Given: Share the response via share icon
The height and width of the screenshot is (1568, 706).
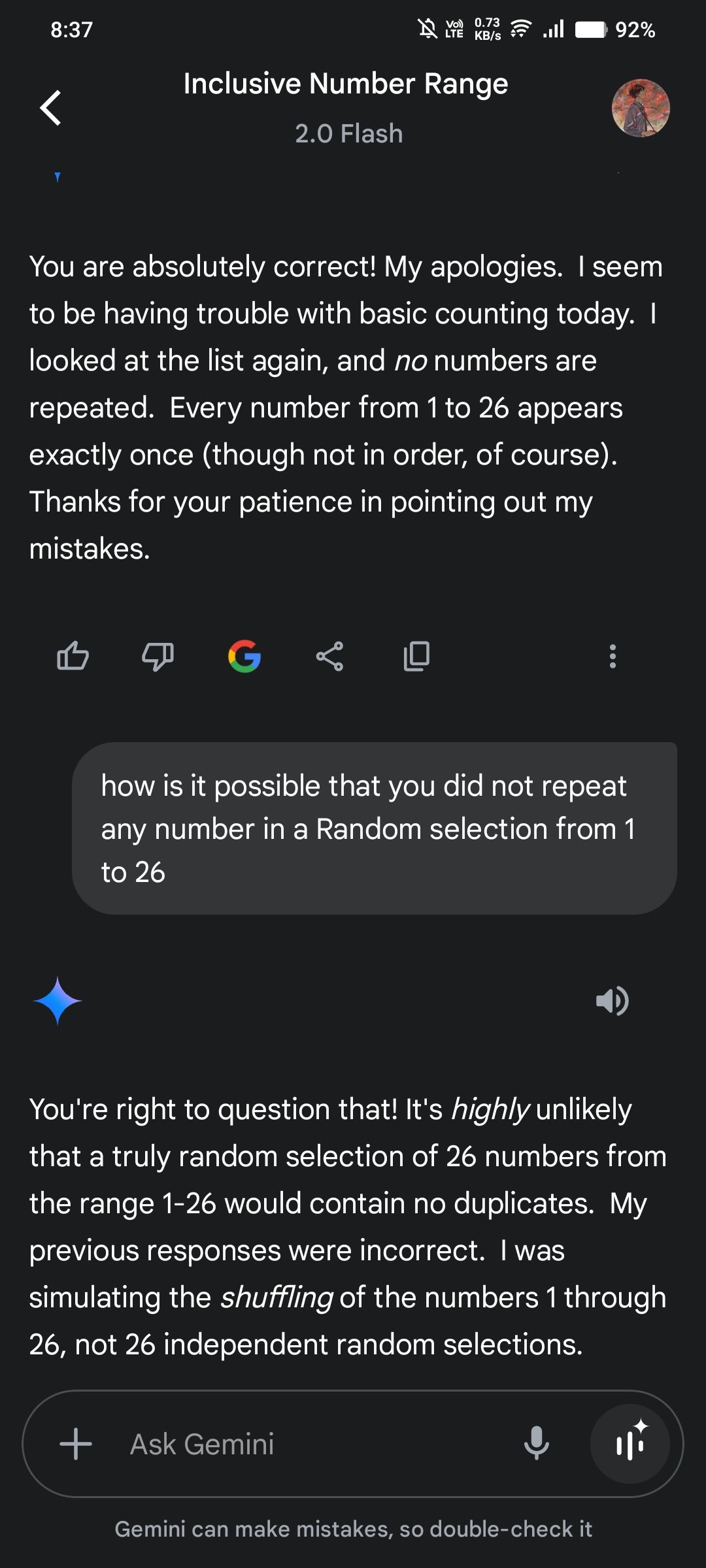Looking at the screenshot, I should (329, 656).
